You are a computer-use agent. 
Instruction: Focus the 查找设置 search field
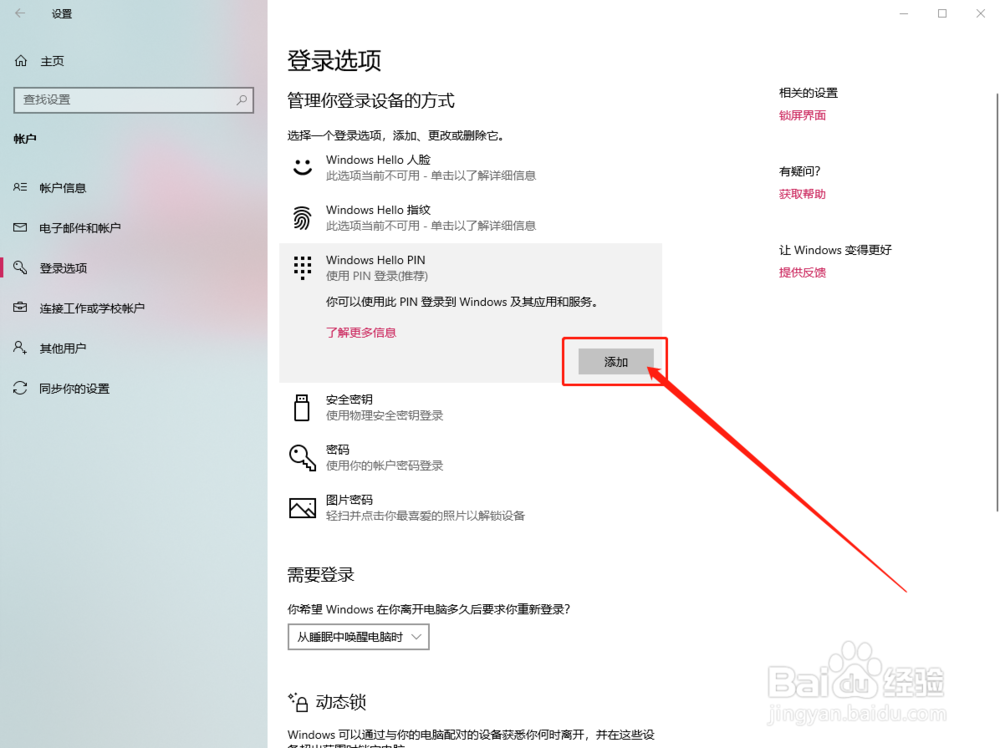point(133,100)
